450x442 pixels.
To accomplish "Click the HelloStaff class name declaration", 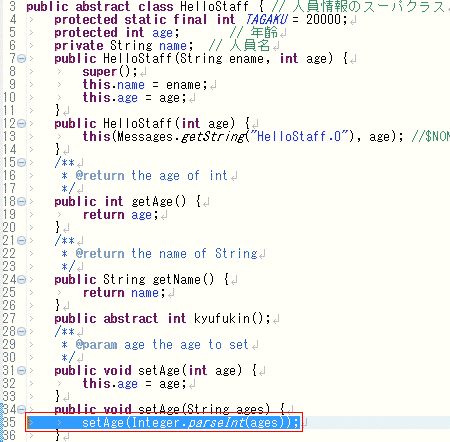I will pyautogui.click(x=215, y=7).
